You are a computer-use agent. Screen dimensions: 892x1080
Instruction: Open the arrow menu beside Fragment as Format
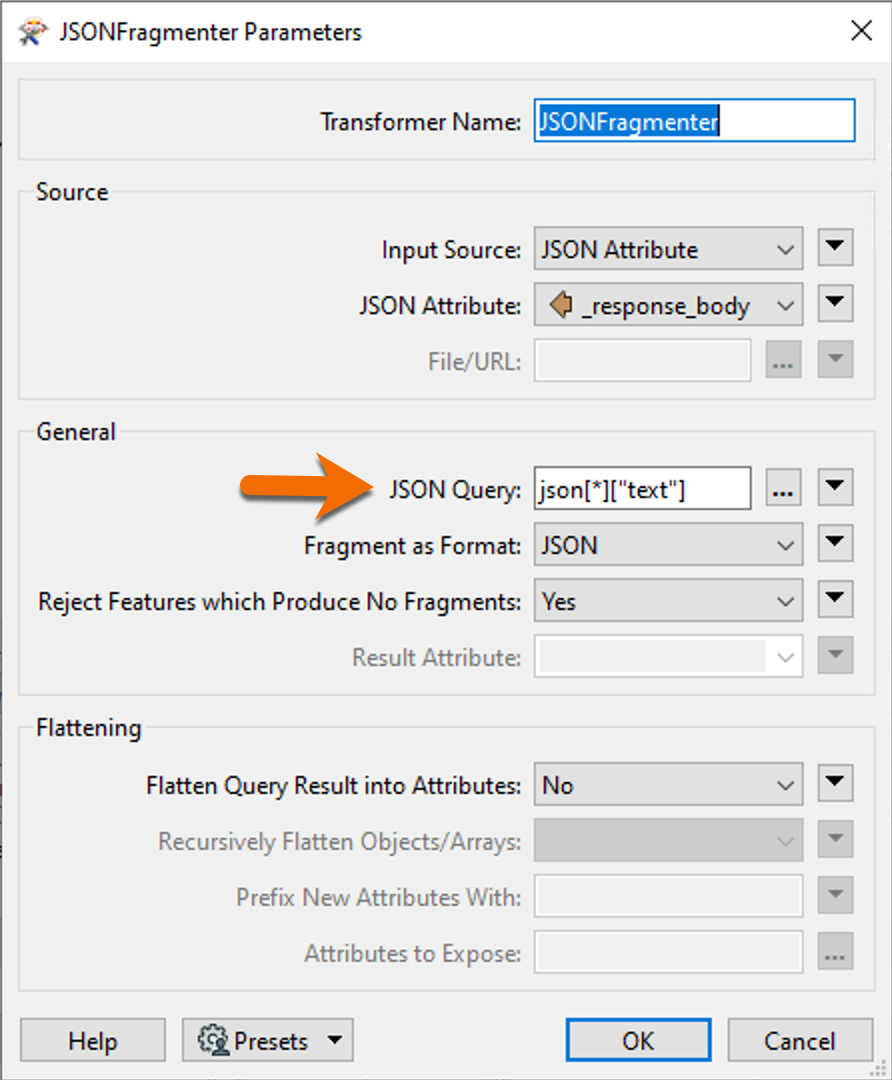(x=835, y=543)
